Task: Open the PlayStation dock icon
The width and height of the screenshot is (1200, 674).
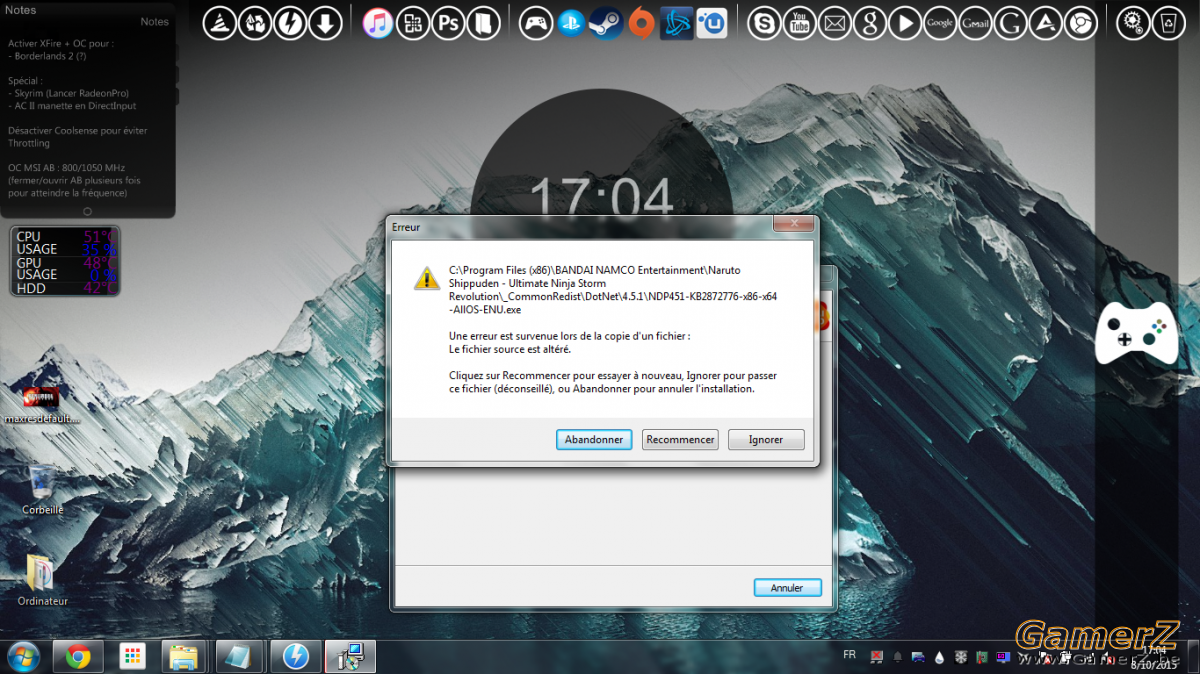Action: coord(571,23)
